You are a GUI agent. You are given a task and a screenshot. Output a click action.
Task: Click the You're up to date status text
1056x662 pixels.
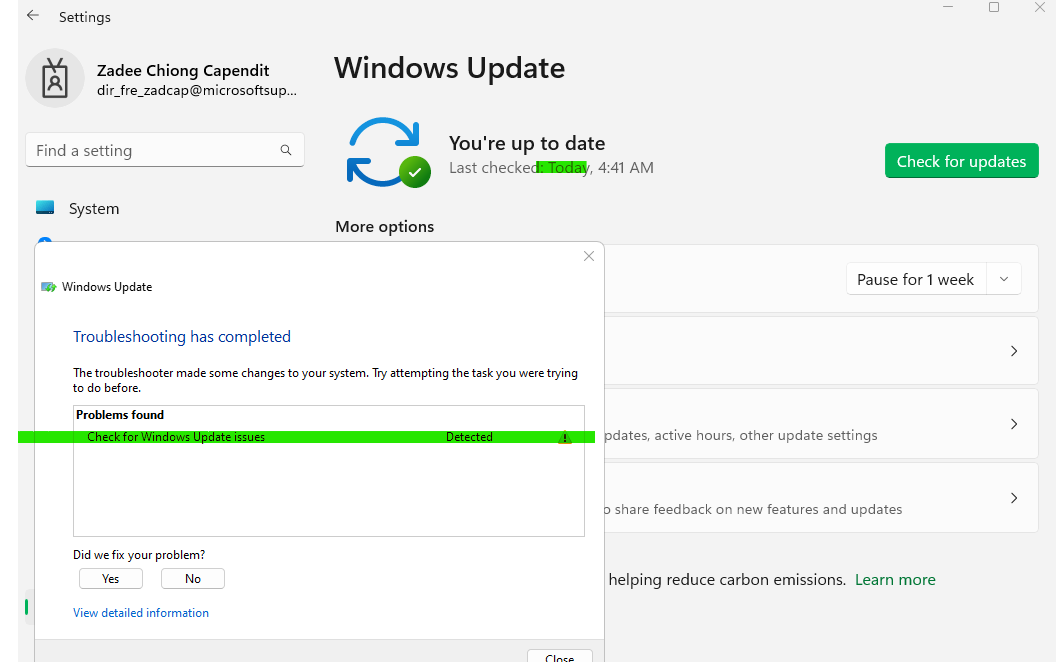point(527,143)
